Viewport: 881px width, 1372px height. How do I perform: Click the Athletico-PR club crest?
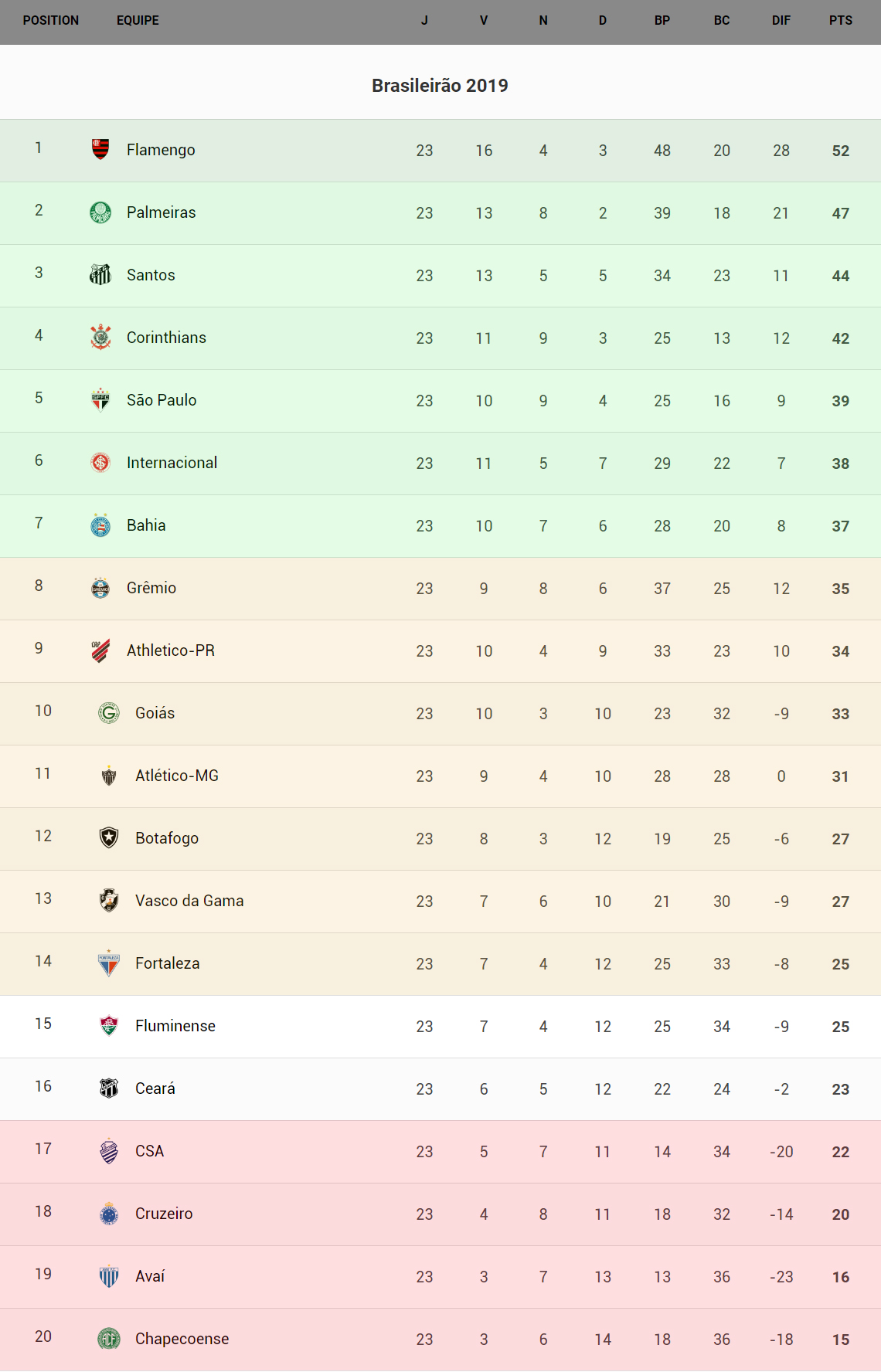pos(100,650)
